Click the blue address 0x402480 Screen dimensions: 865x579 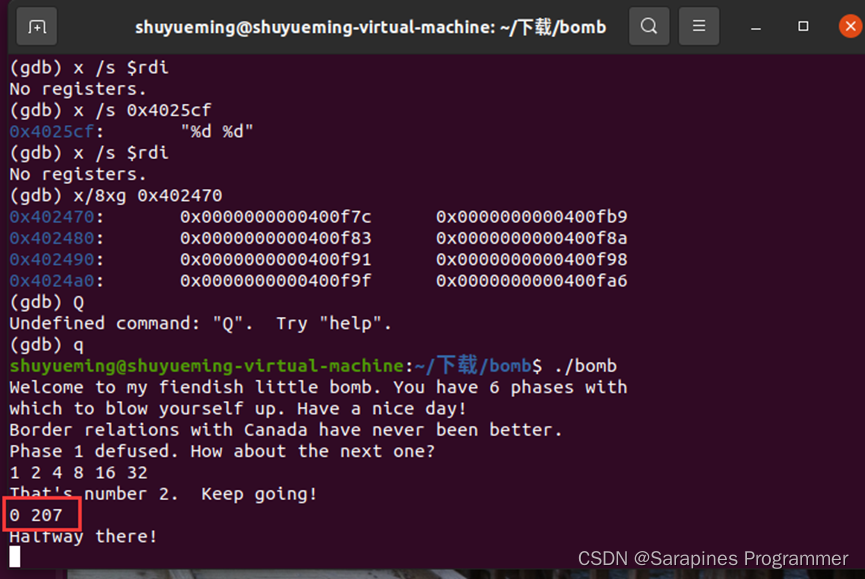click(52, 238)
